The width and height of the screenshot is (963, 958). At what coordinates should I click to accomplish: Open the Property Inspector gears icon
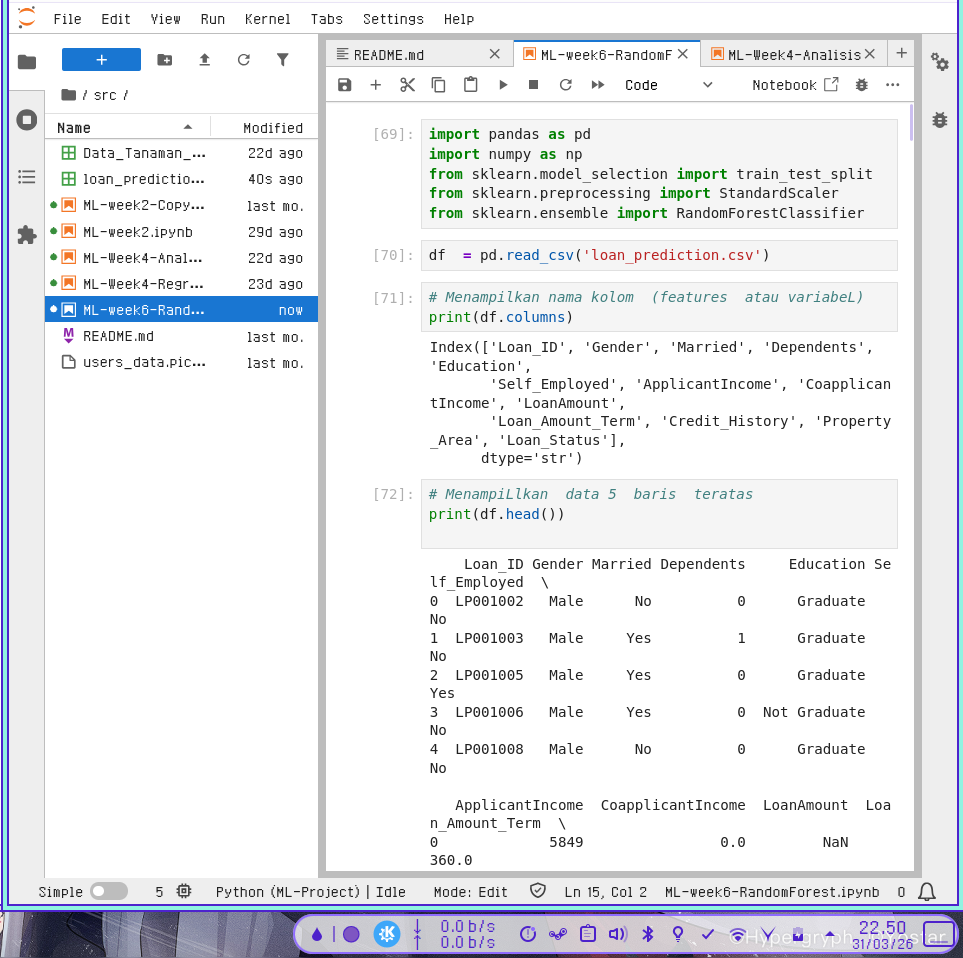(x=939, y=62)
